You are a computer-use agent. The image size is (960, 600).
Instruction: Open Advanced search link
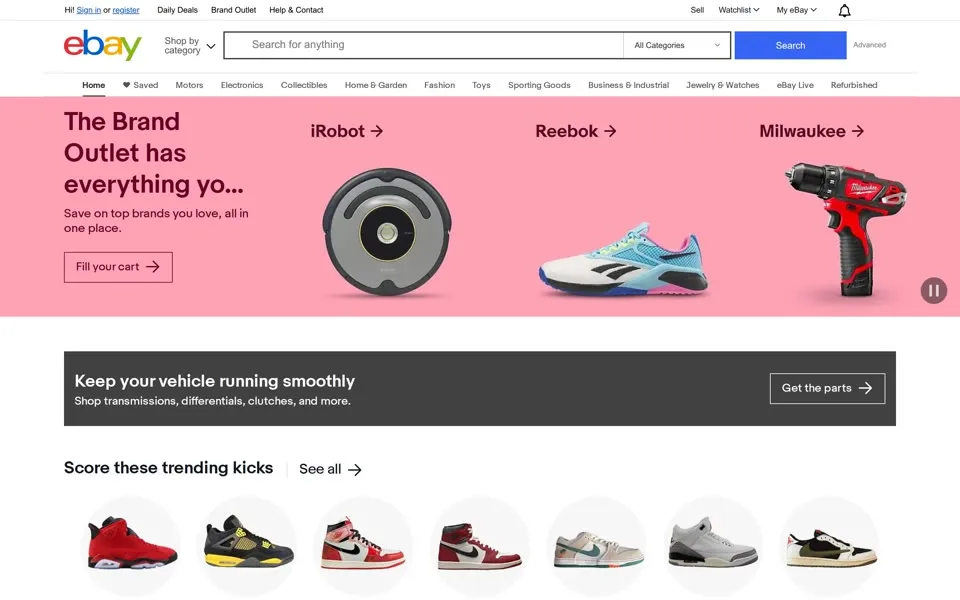tap(869, 45)
